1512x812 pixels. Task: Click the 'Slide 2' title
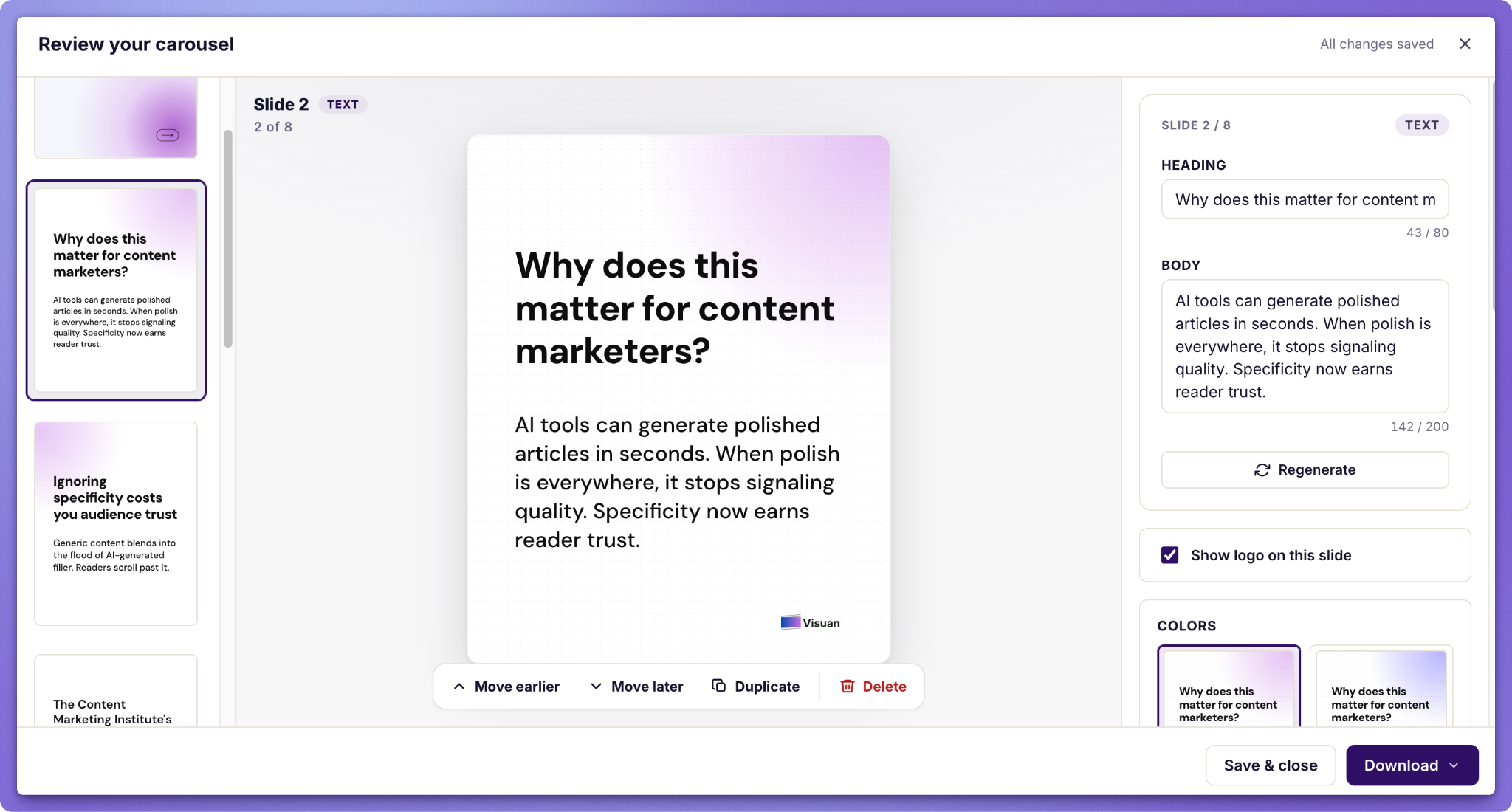(x=281, y=104)
